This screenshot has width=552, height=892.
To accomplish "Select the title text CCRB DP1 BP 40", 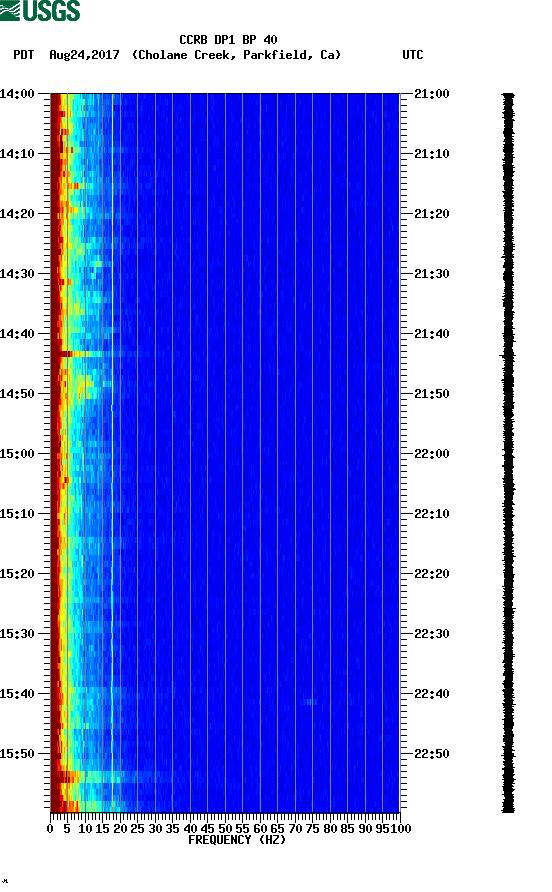I will pyautogui.click(x=228, y=40).
